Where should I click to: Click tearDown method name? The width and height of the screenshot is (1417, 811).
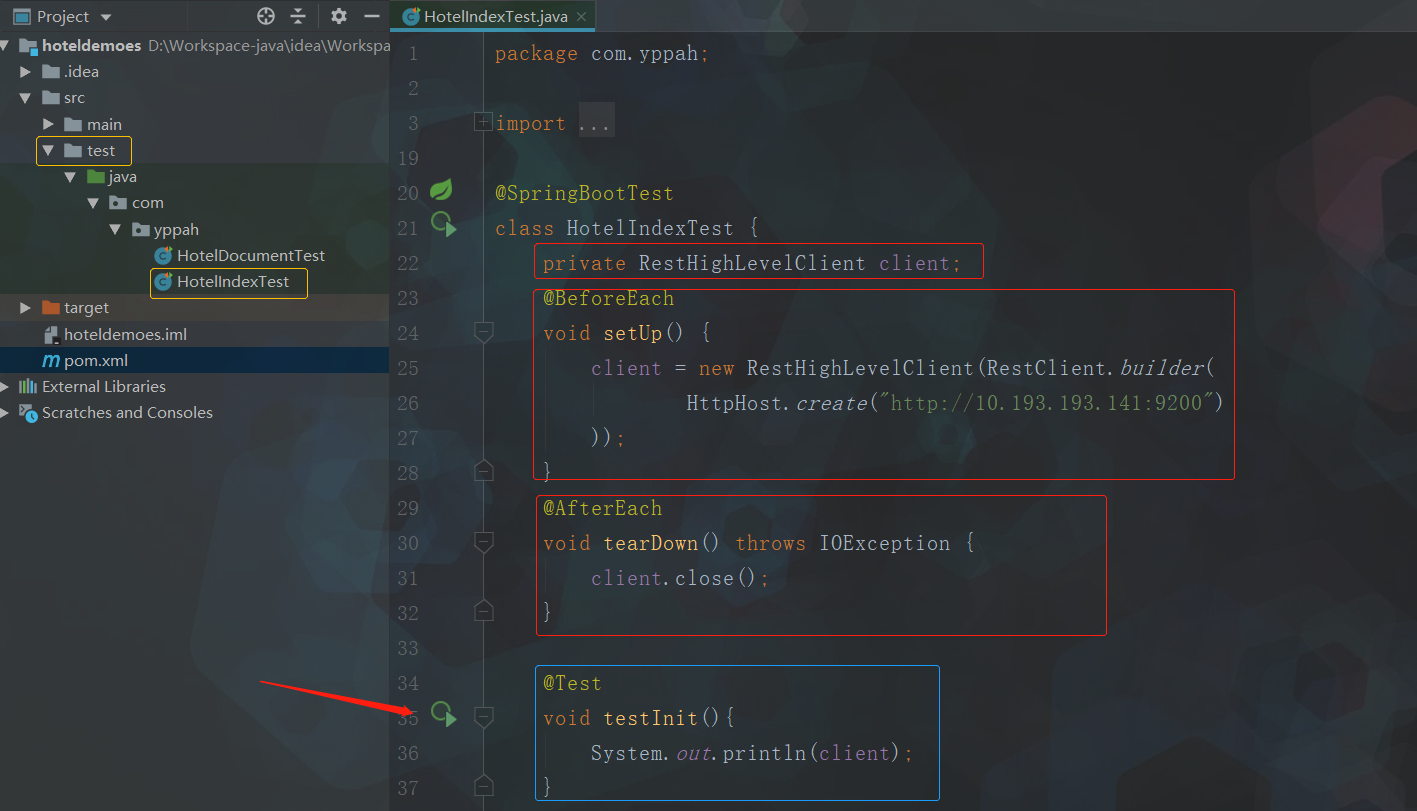650,543
